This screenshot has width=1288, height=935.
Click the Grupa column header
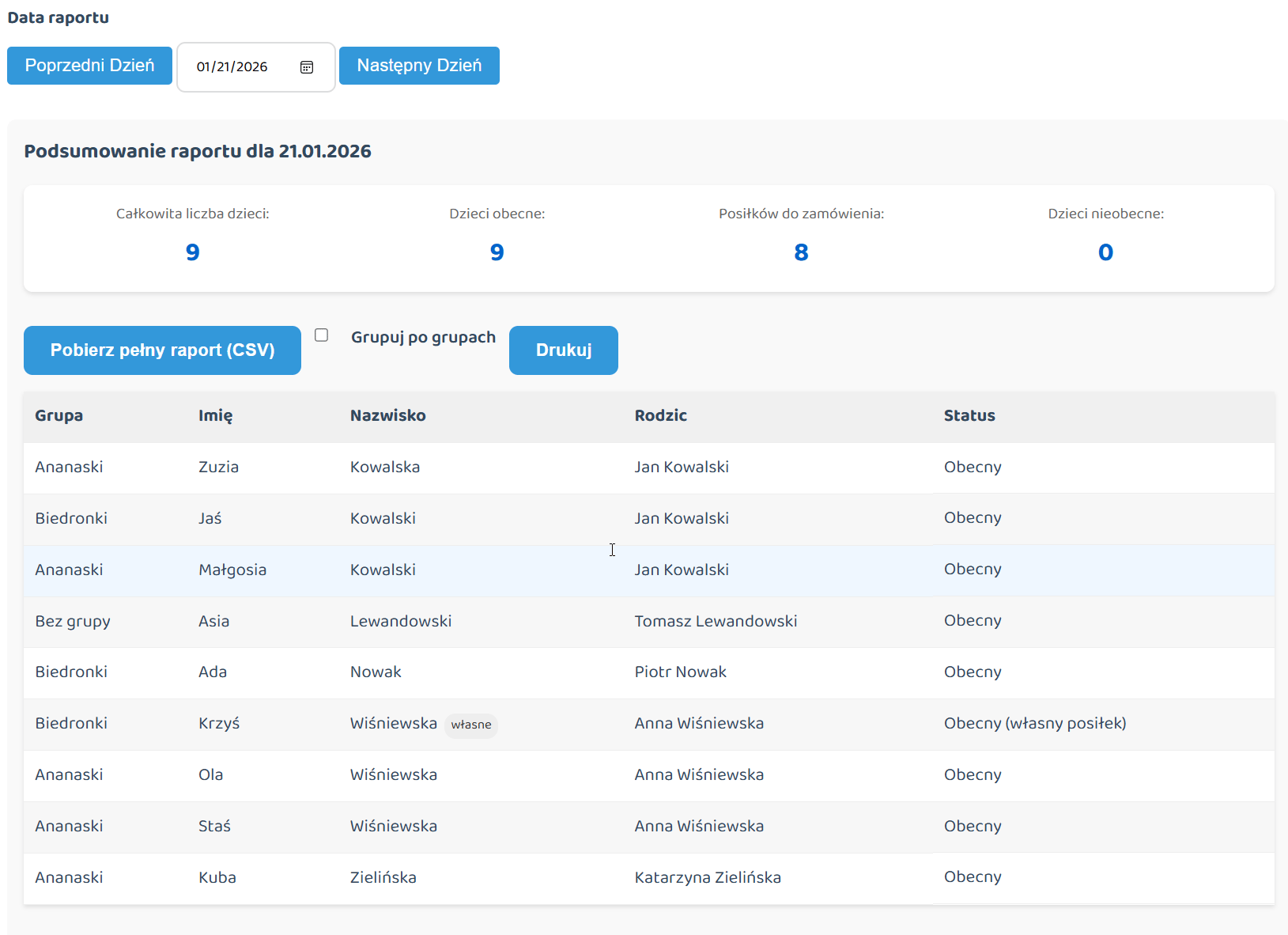pyautogui.click(x=59, y=416)
